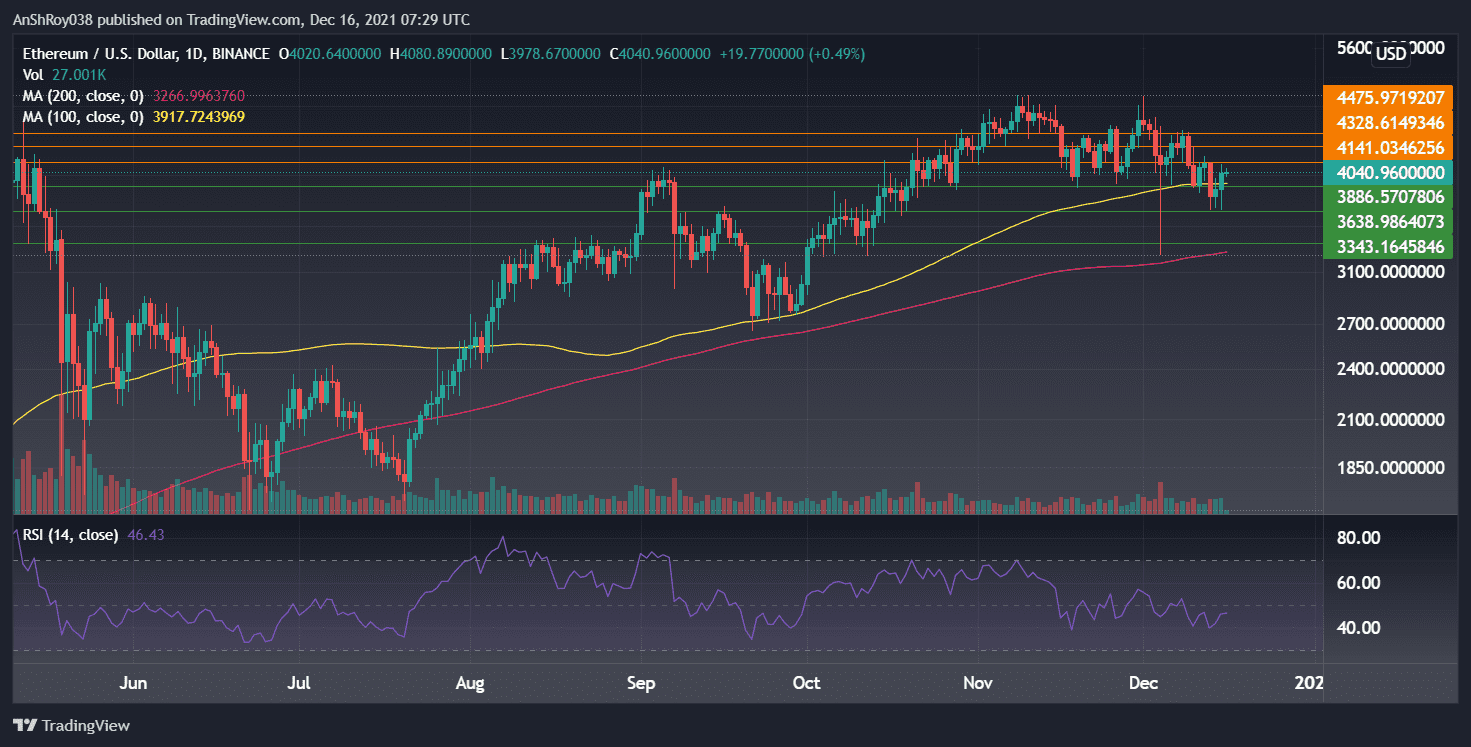Click the green 3343.1645846 support label
1471x747 pixels.
click(1390, 245)
